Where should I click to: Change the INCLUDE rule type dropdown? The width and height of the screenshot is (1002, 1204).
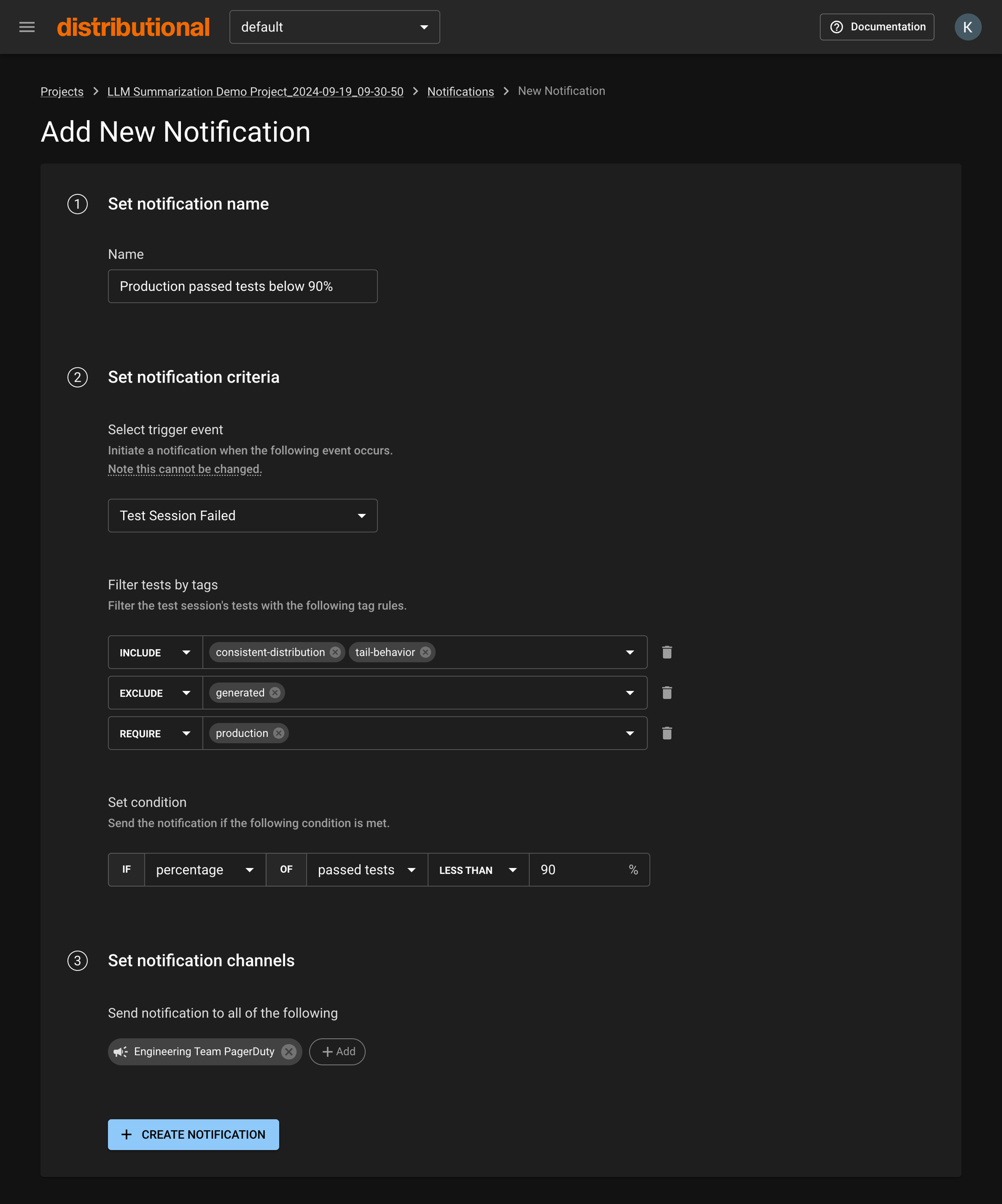pyautogui.click(x=155, y=653)
